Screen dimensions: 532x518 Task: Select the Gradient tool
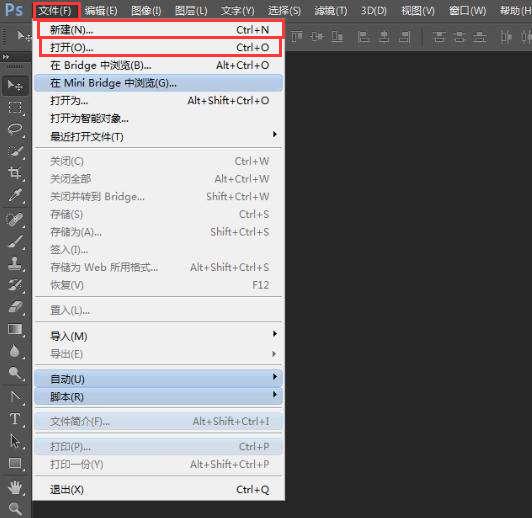[15, 329]
